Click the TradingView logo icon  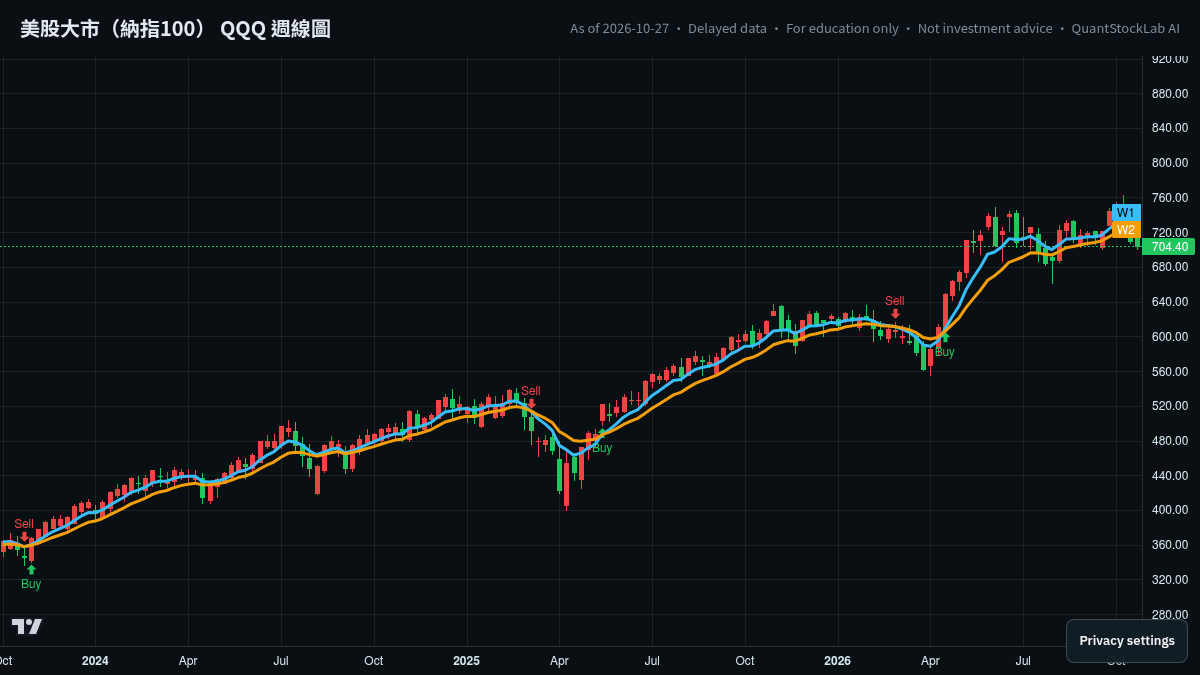point(27,626)
